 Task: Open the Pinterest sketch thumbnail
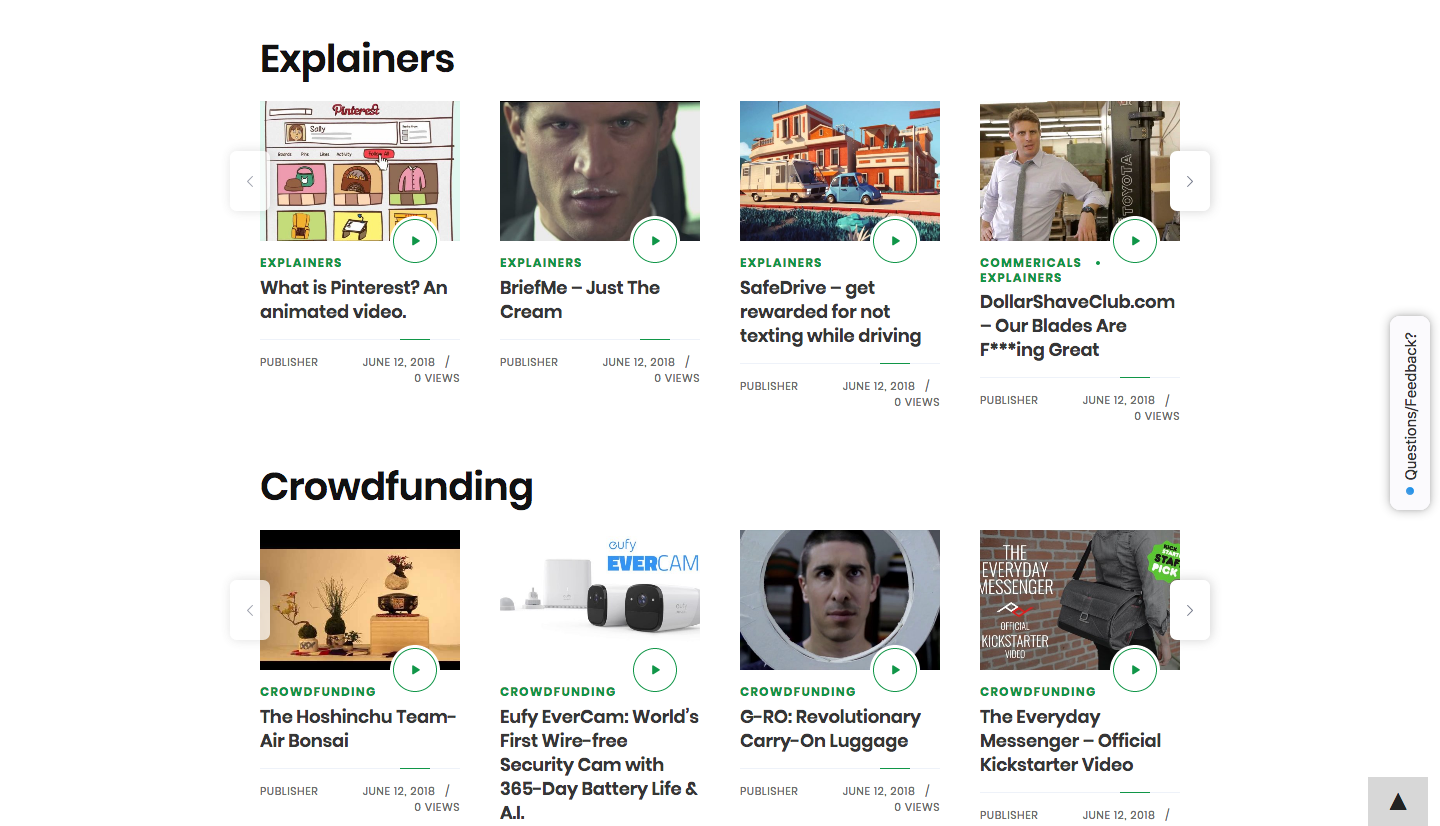pos(360,171)
